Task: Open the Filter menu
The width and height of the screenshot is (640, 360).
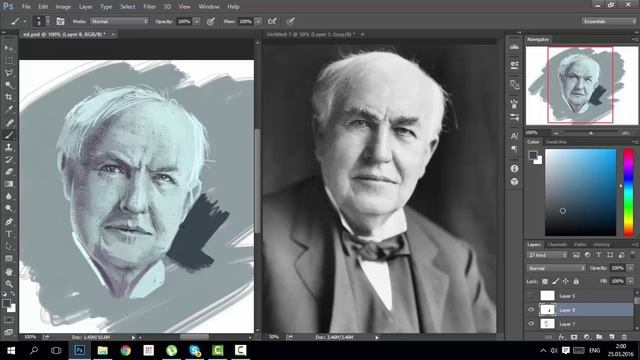Action: pos(149,7)
